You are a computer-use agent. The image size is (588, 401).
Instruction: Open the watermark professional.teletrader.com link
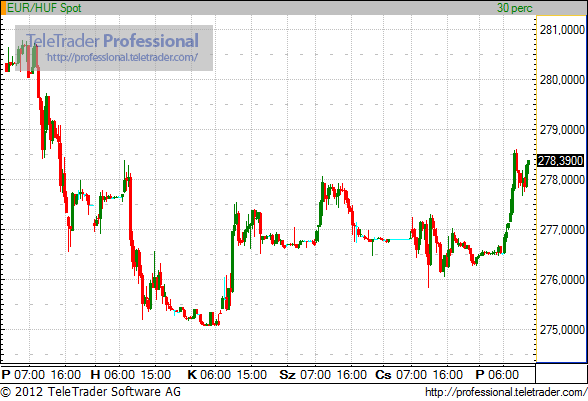point(122,57)
